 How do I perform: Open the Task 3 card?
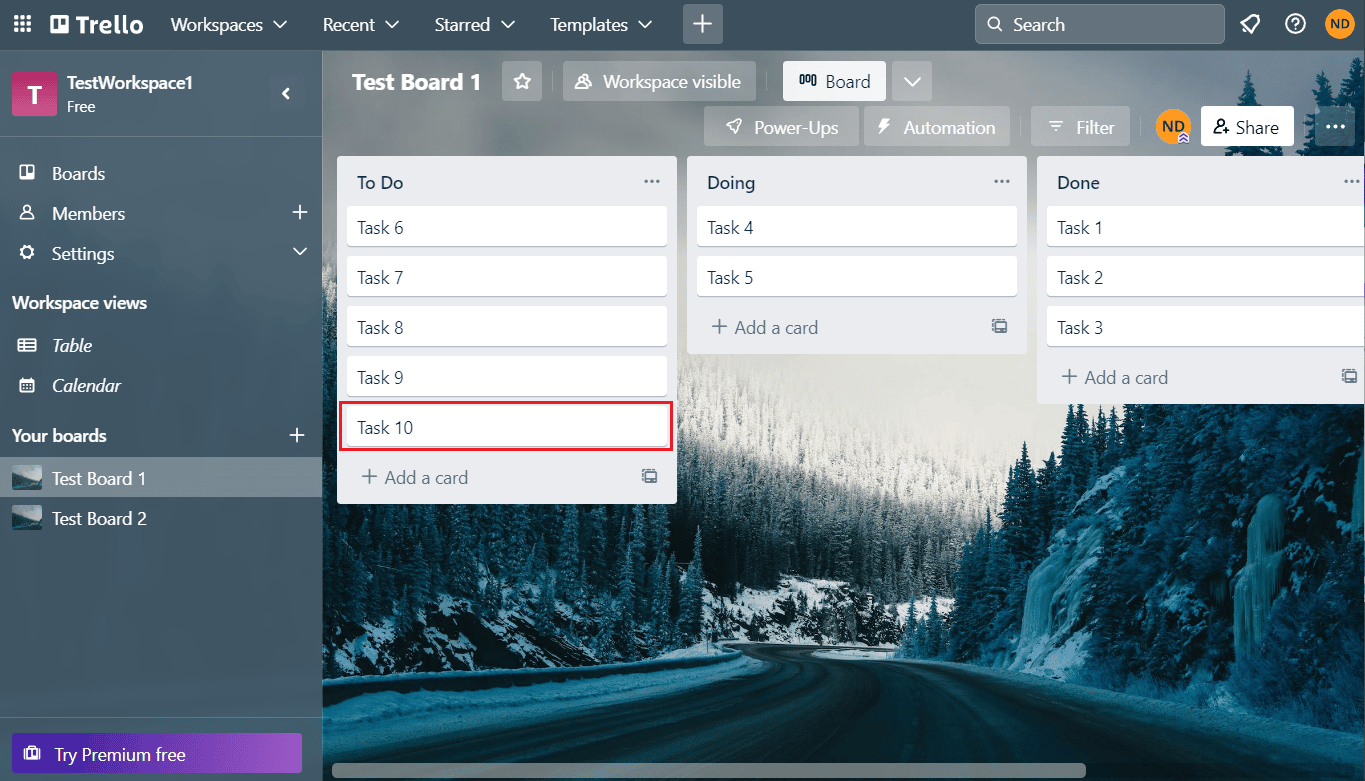[1206, 327]
